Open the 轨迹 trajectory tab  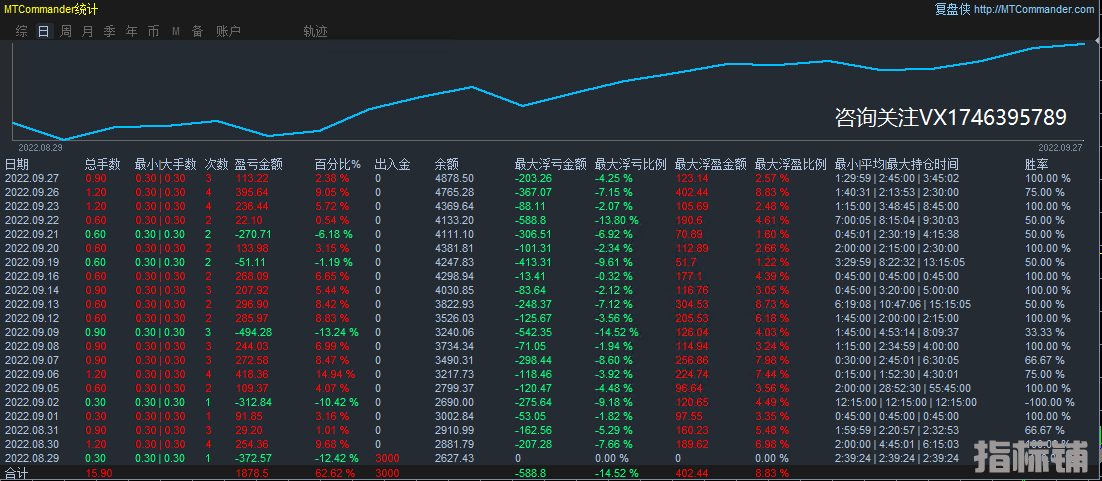316,31
